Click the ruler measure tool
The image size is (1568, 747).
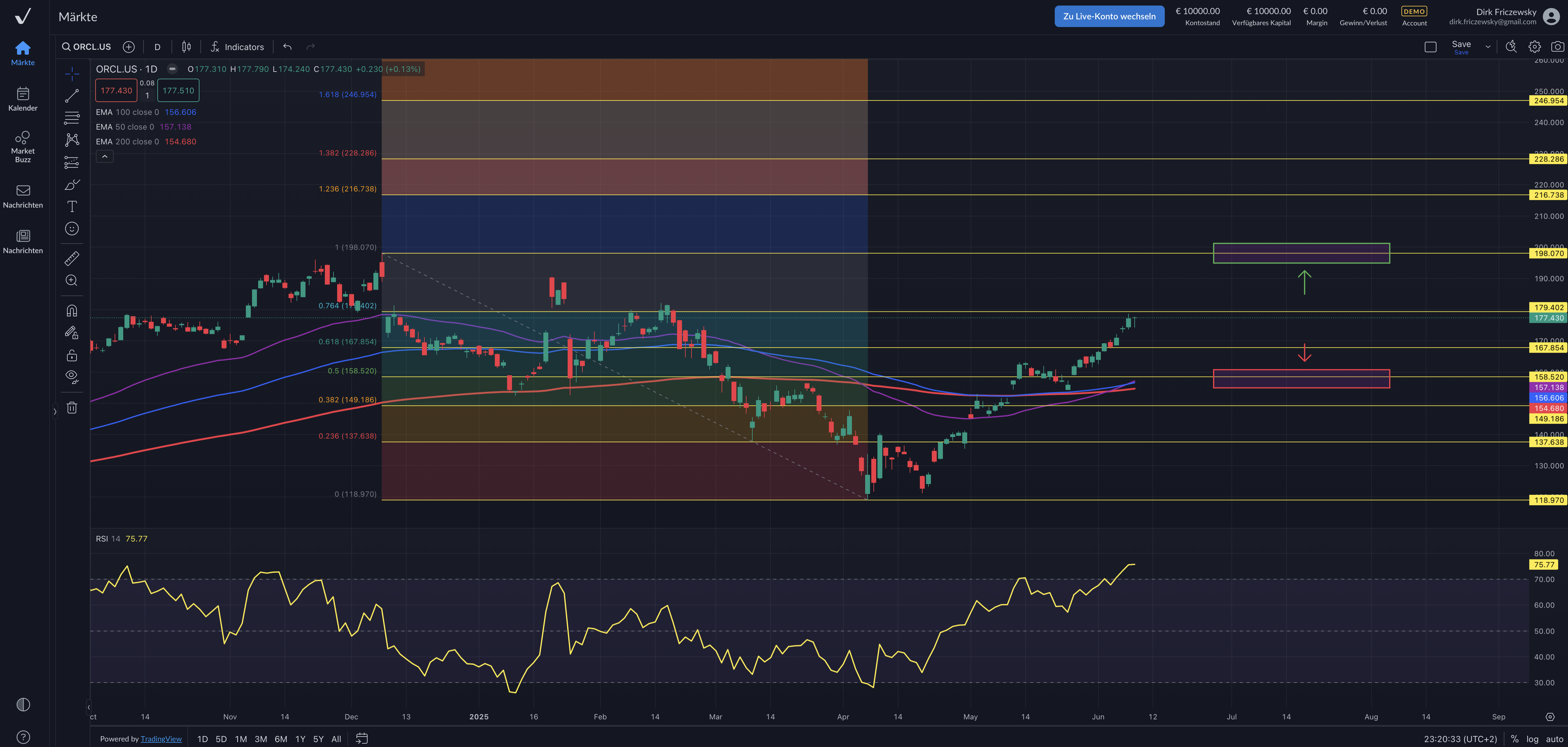coord(72,259)
